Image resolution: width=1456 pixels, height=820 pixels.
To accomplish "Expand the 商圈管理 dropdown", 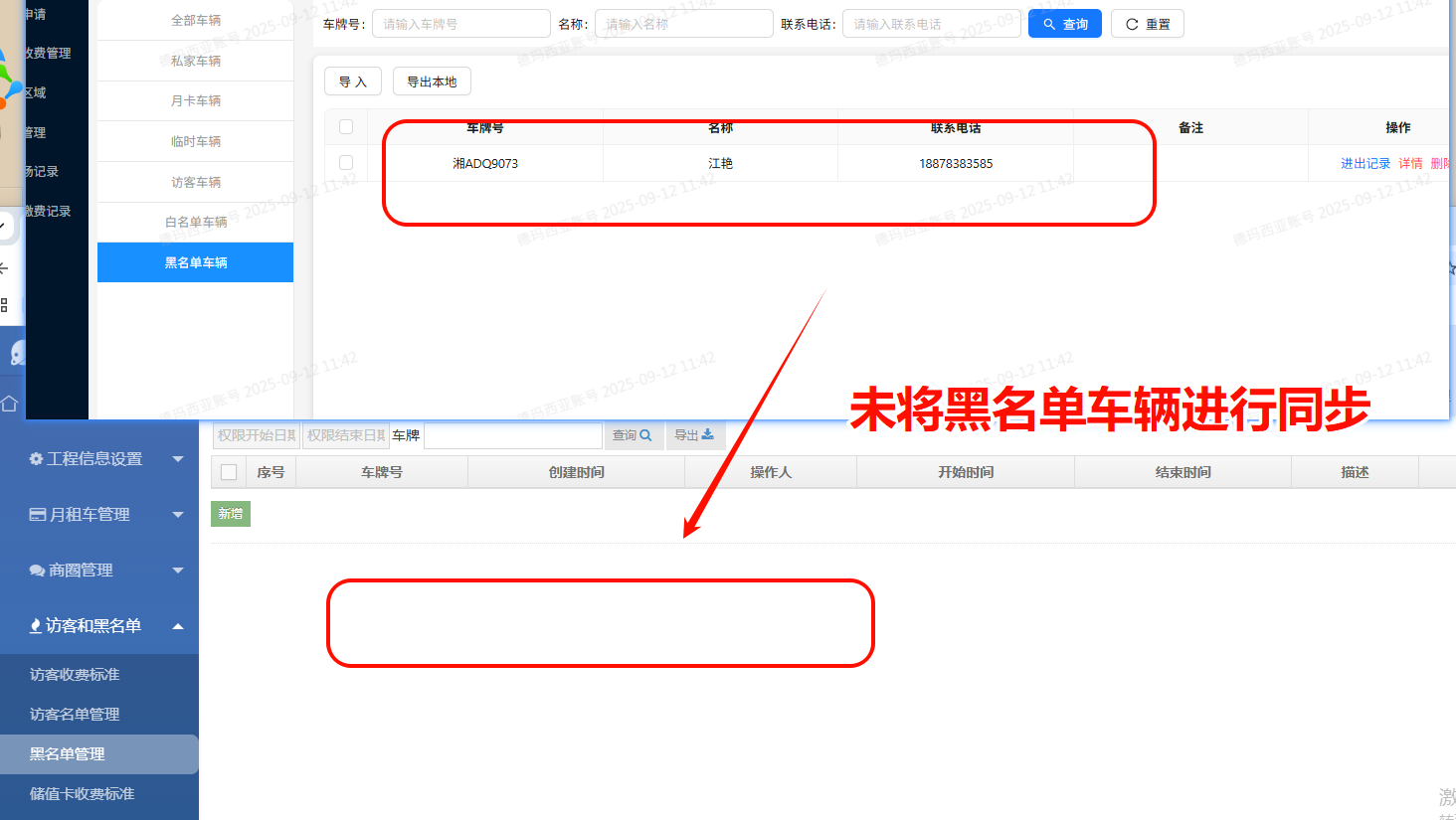I will (x=178, y=570).
